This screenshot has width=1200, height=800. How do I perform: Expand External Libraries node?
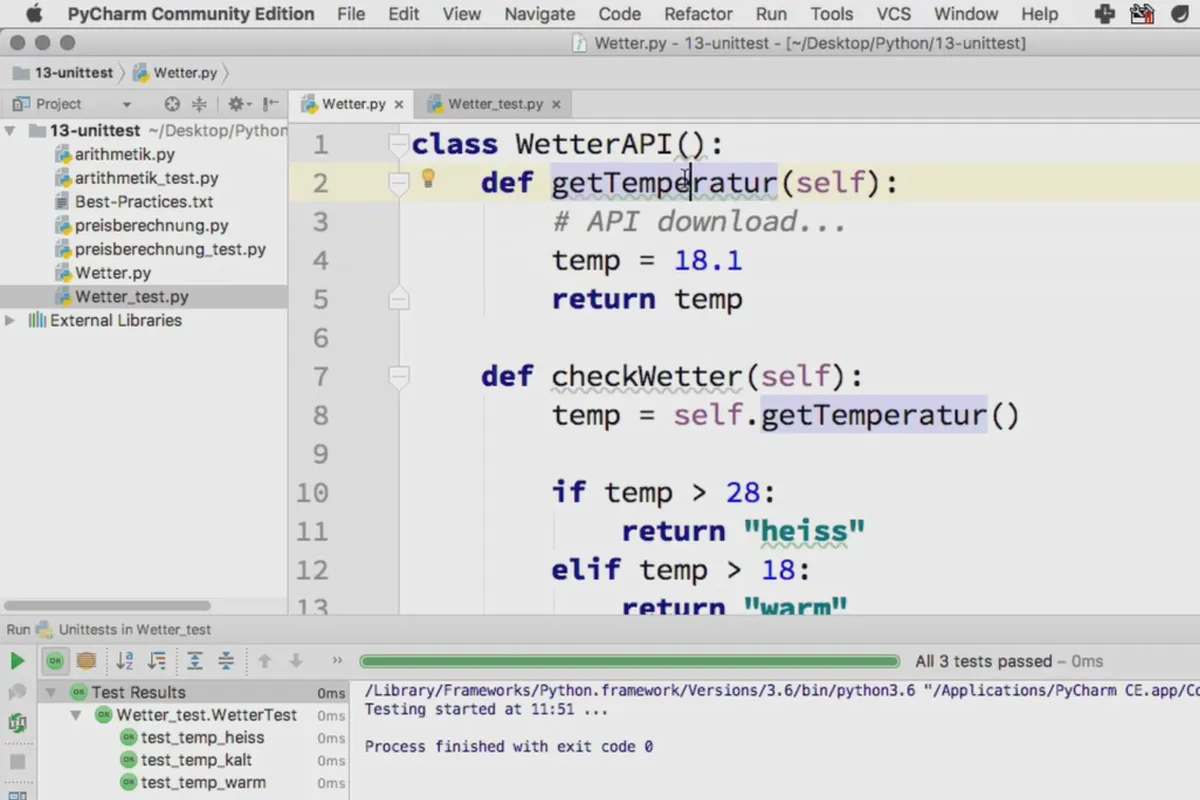[10, 321]
